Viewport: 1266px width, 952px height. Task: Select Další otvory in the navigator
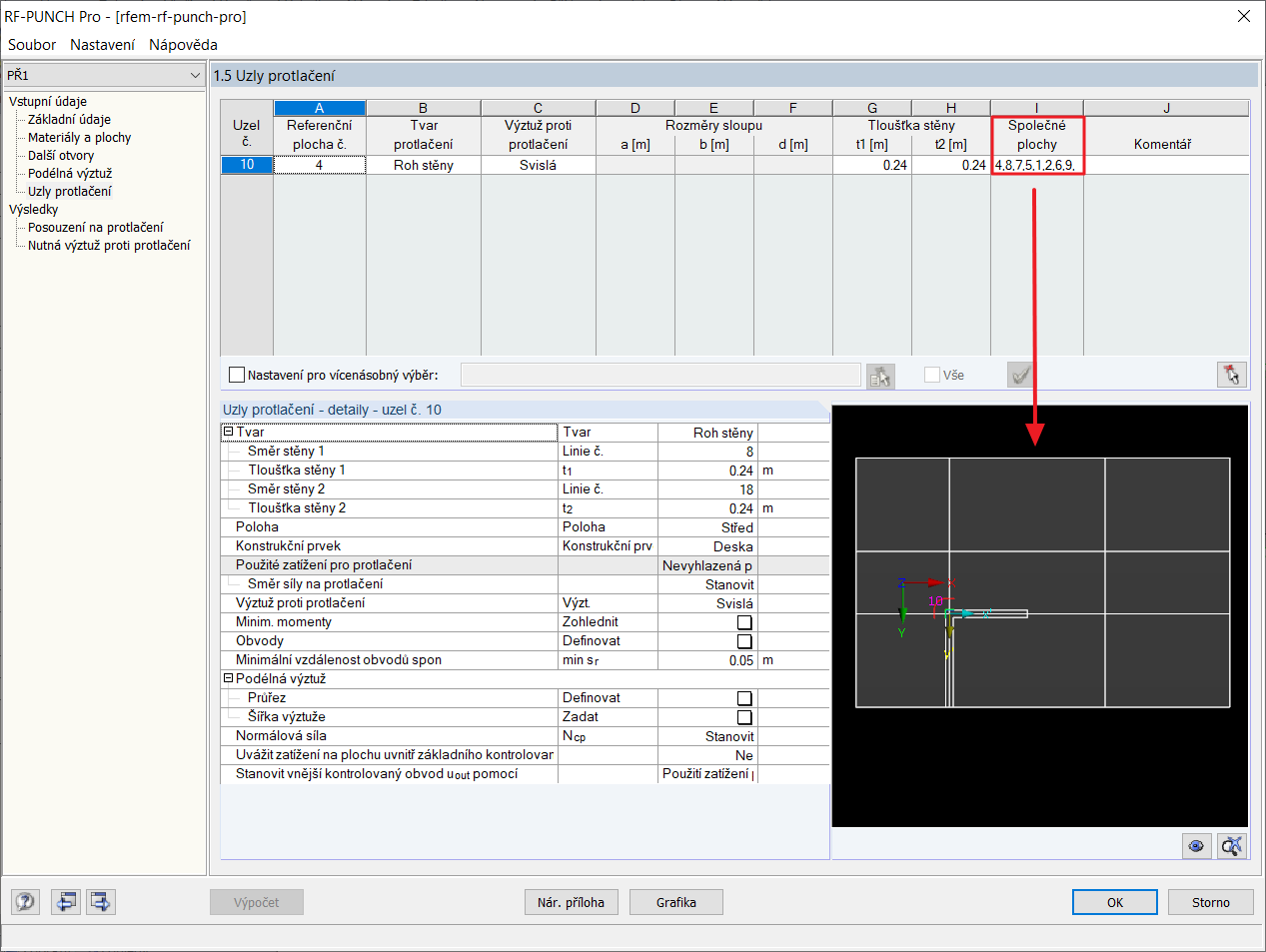pyautogui.click(x=61, y=155)
